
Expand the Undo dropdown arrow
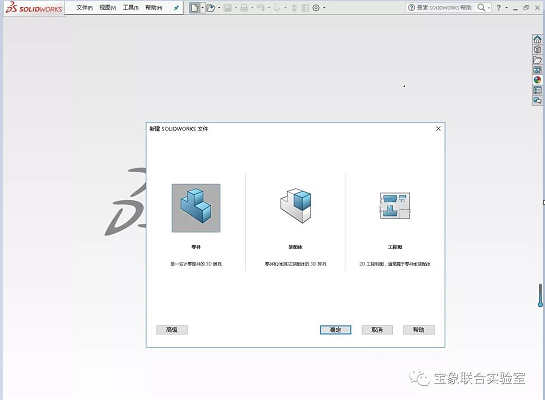click(269, 8)
